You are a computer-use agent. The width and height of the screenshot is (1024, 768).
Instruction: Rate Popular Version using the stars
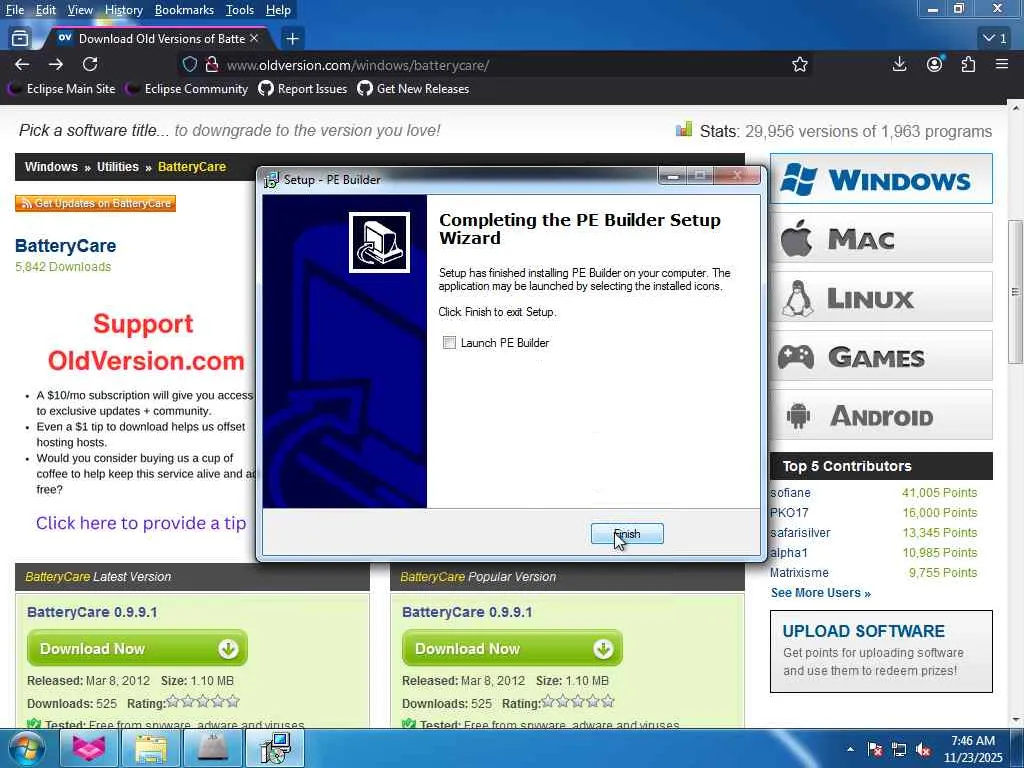click(578, 702)
